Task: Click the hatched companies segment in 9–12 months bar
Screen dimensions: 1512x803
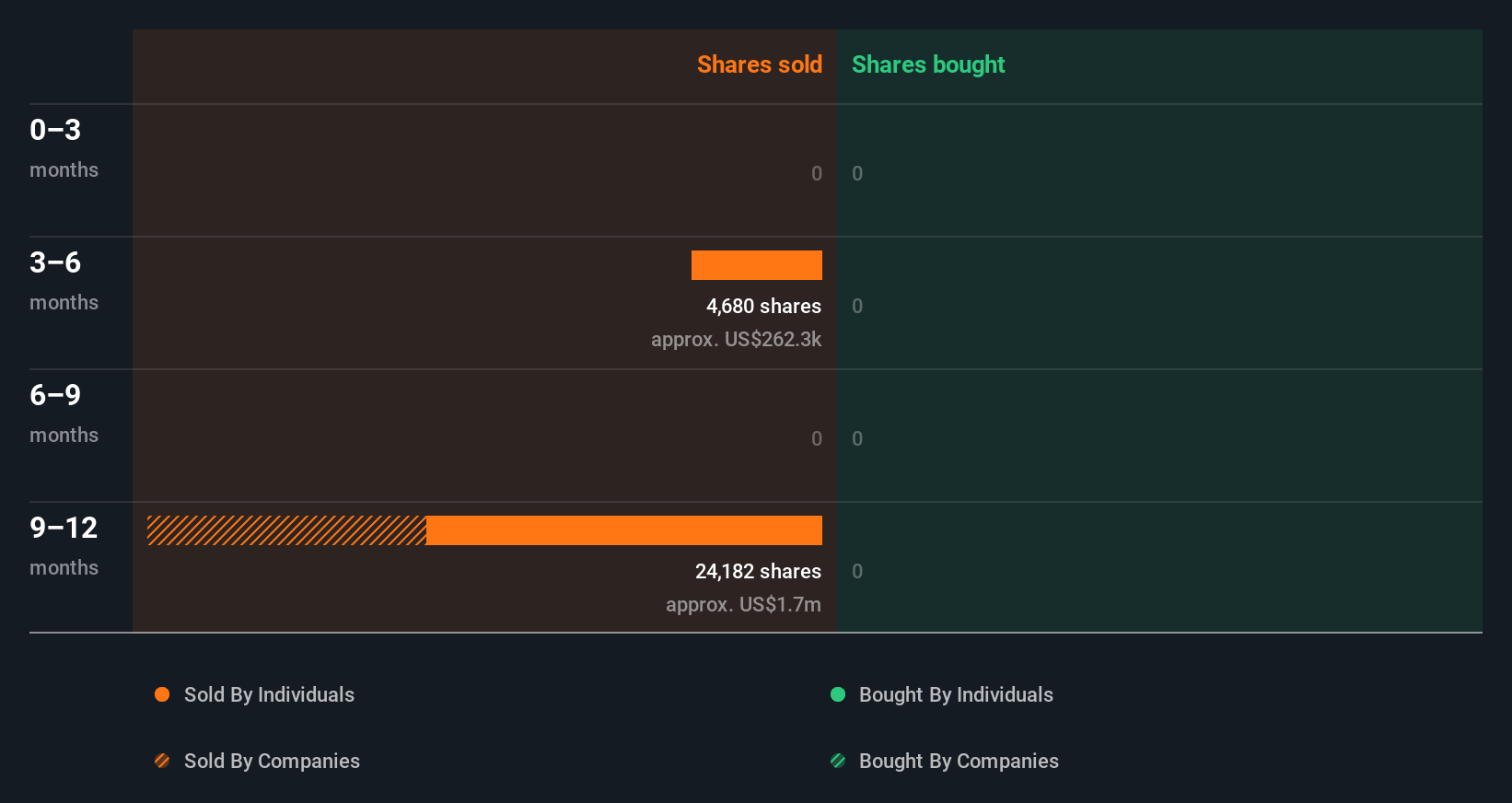Action: (x=286, y=530)
